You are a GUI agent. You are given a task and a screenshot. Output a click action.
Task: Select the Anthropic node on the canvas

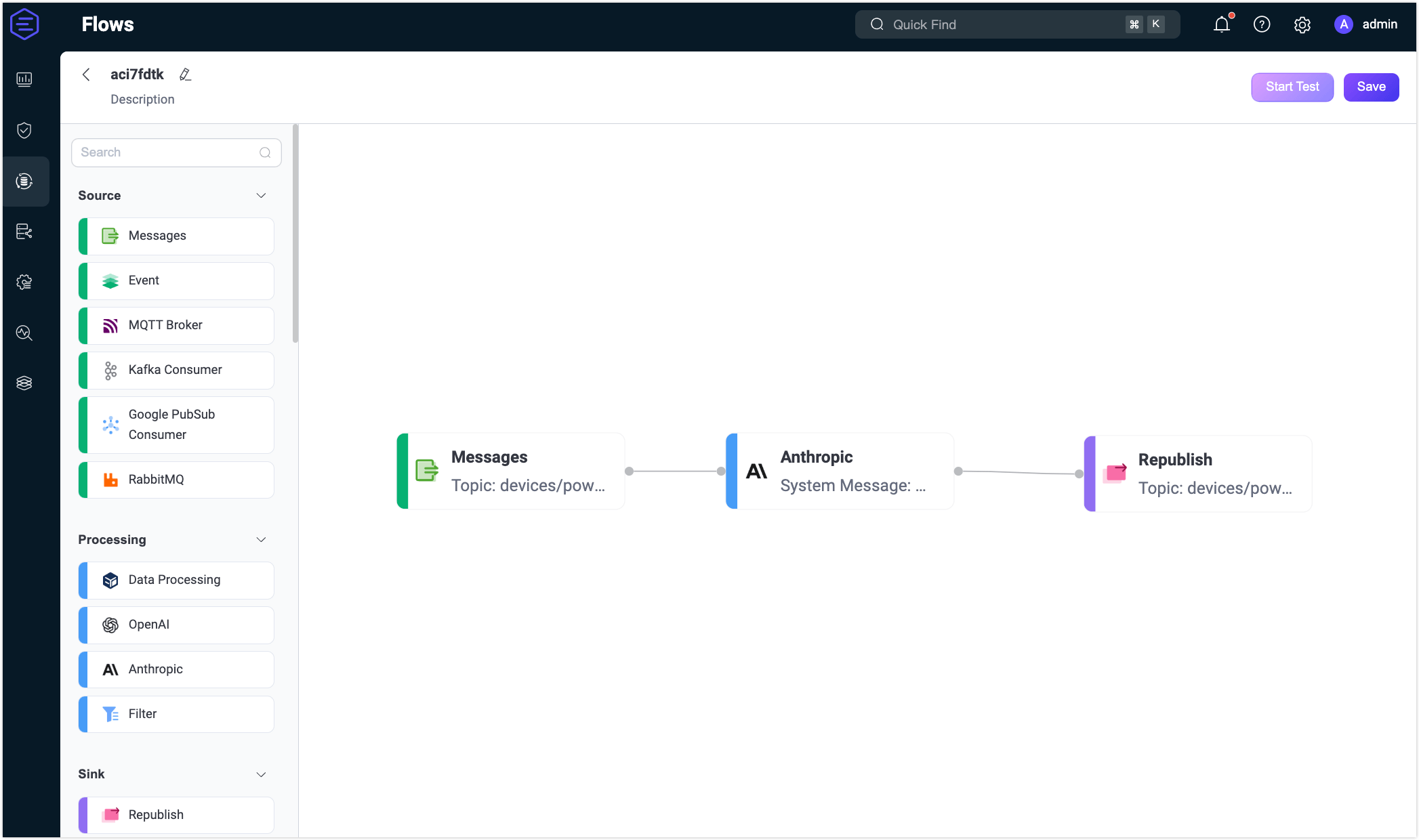[840, 471]
